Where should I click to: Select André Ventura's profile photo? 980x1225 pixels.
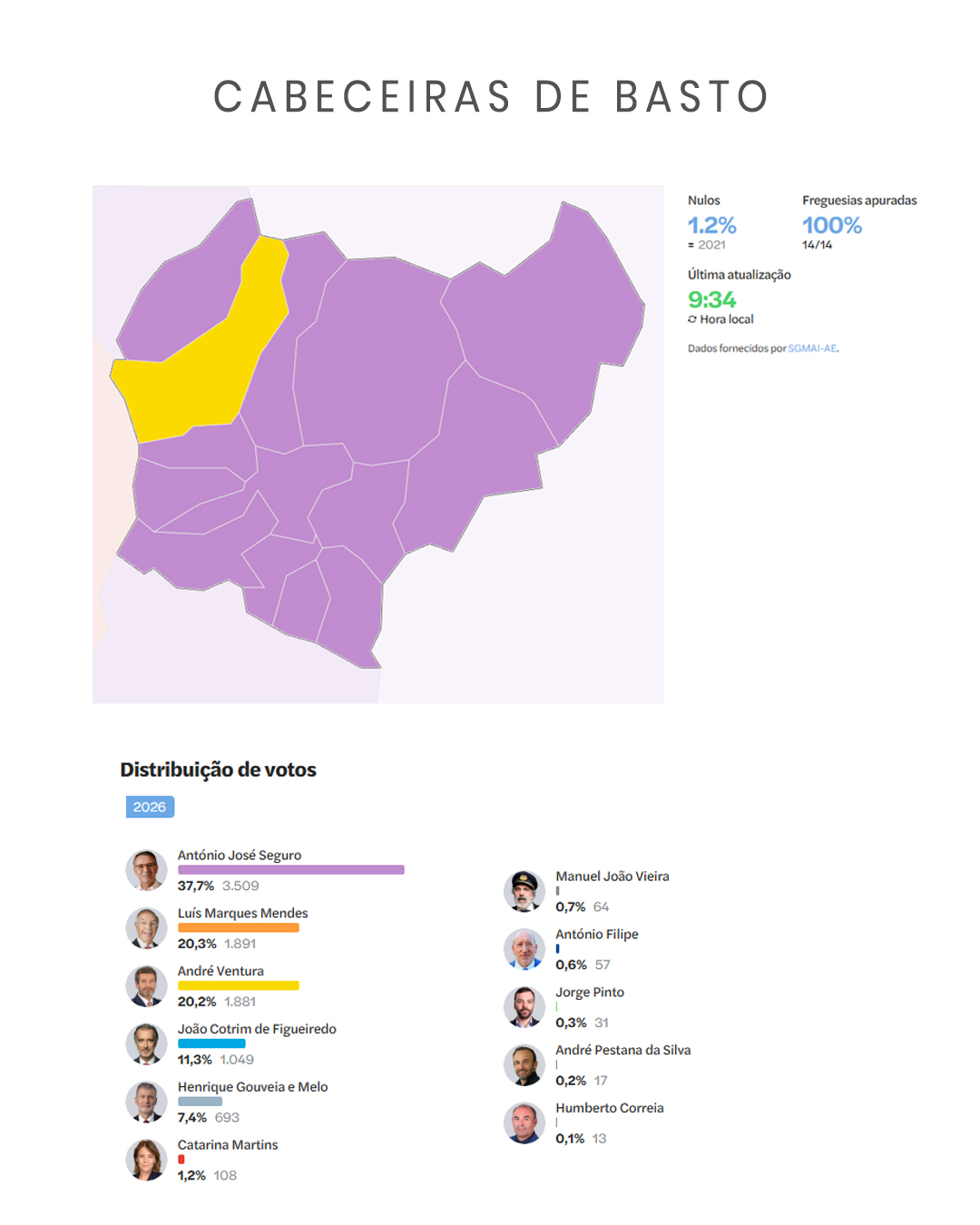tap(146, 986)
